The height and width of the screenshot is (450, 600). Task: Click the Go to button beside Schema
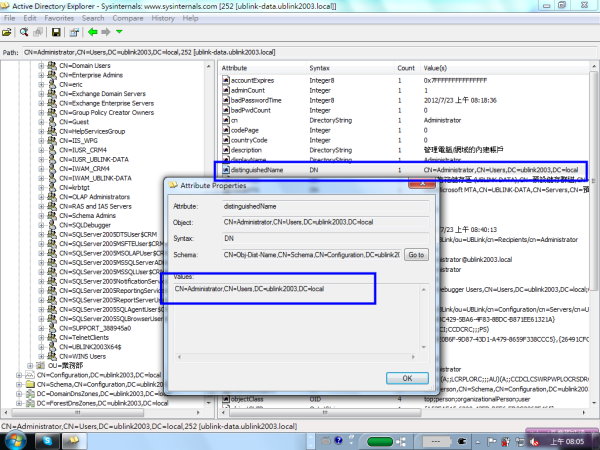tap(416, 255)
